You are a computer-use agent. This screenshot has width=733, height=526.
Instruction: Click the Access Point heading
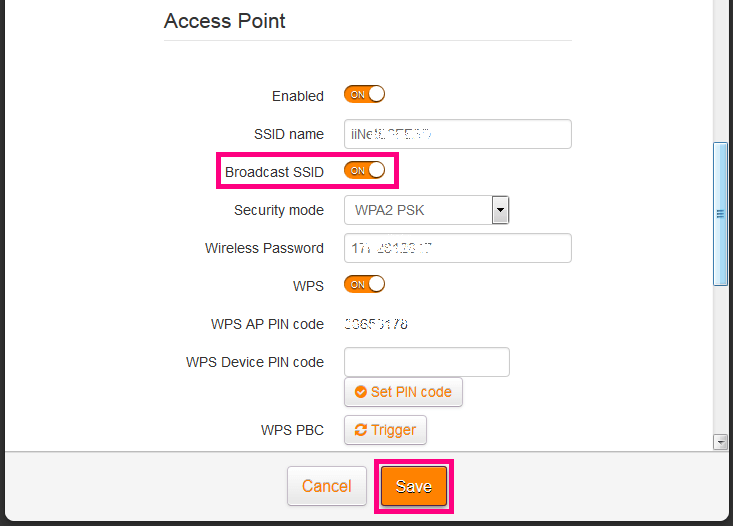click(x=225, y=21)
